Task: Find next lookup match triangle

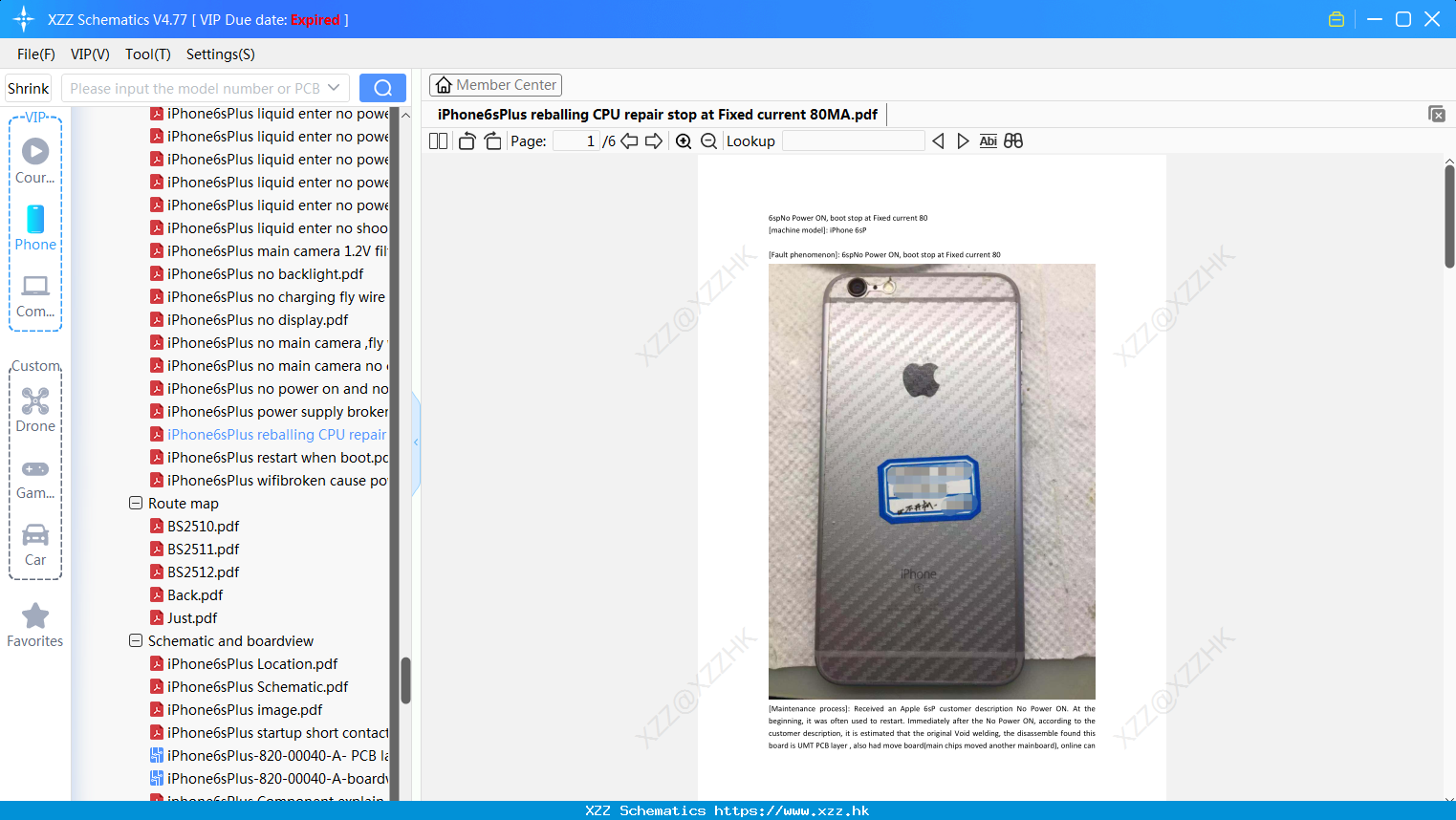Action: [x=963, y=141]
